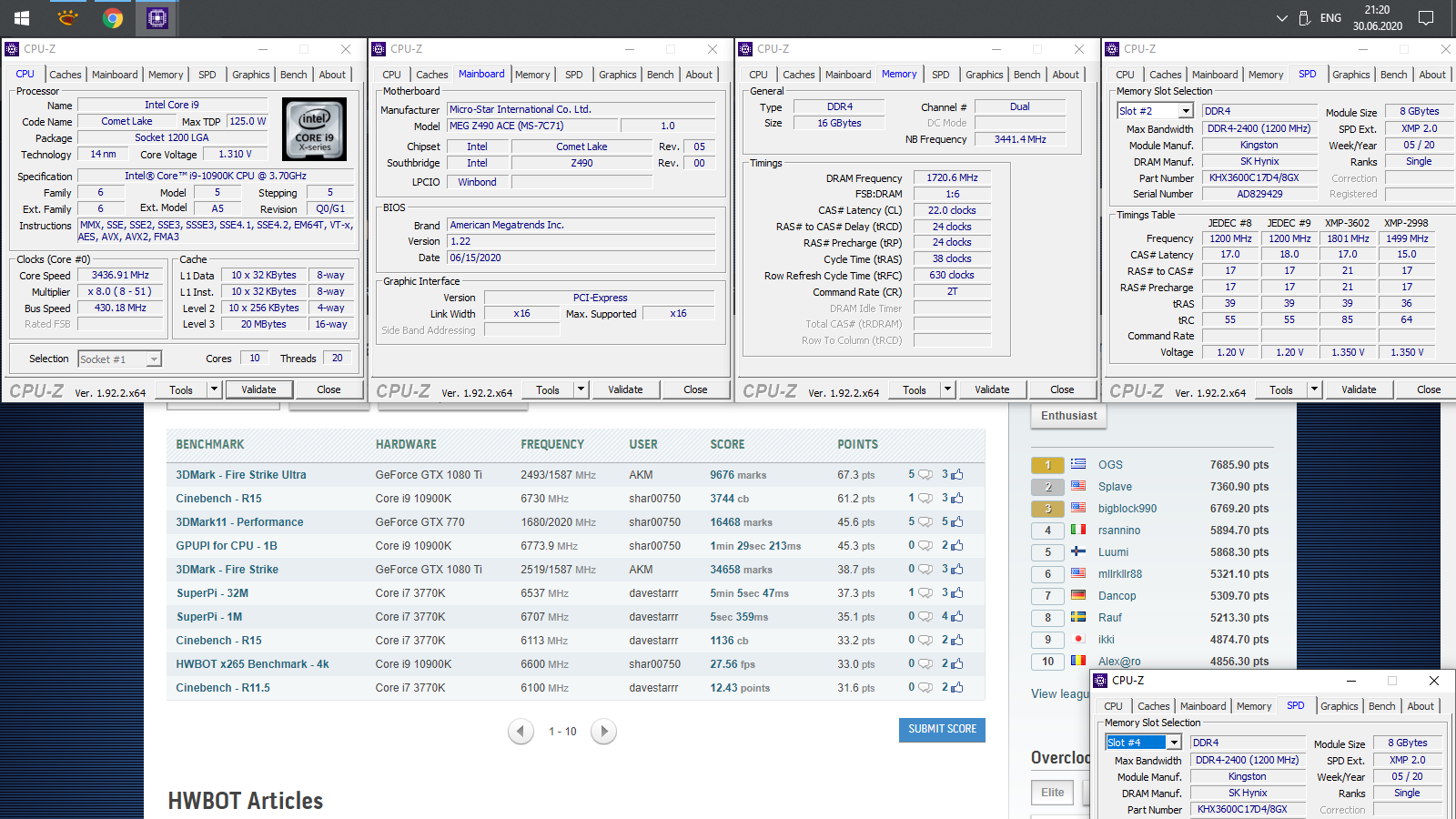Click the BIOS version value 1.22

581,241
